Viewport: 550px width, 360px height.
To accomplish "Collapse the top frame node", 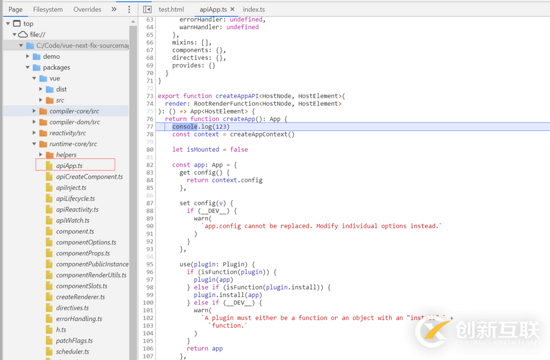I will (8, 24).
